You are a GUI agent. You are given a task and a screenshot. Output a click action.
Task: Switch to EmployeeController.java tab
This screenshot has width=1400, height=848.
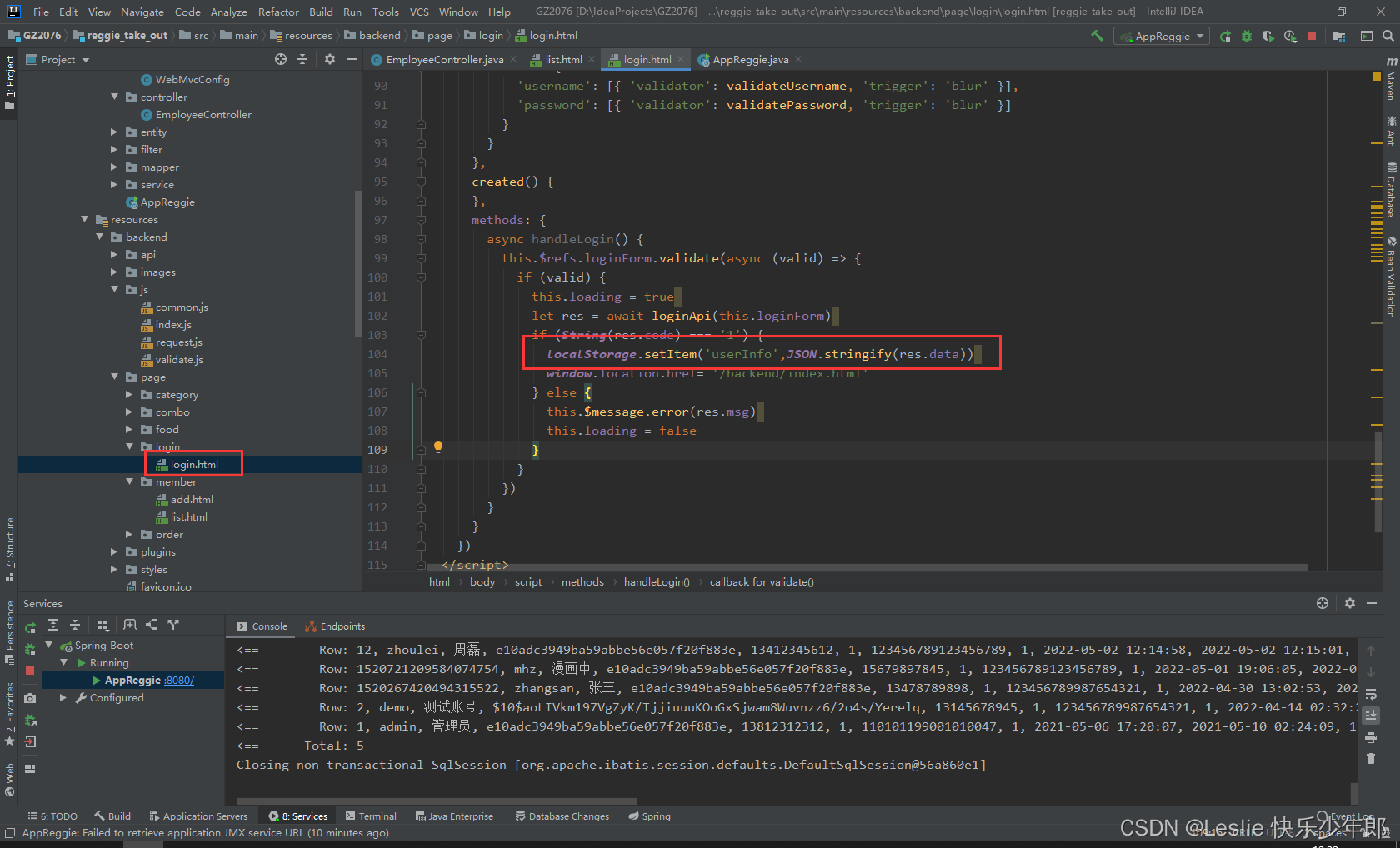point(444,59)
